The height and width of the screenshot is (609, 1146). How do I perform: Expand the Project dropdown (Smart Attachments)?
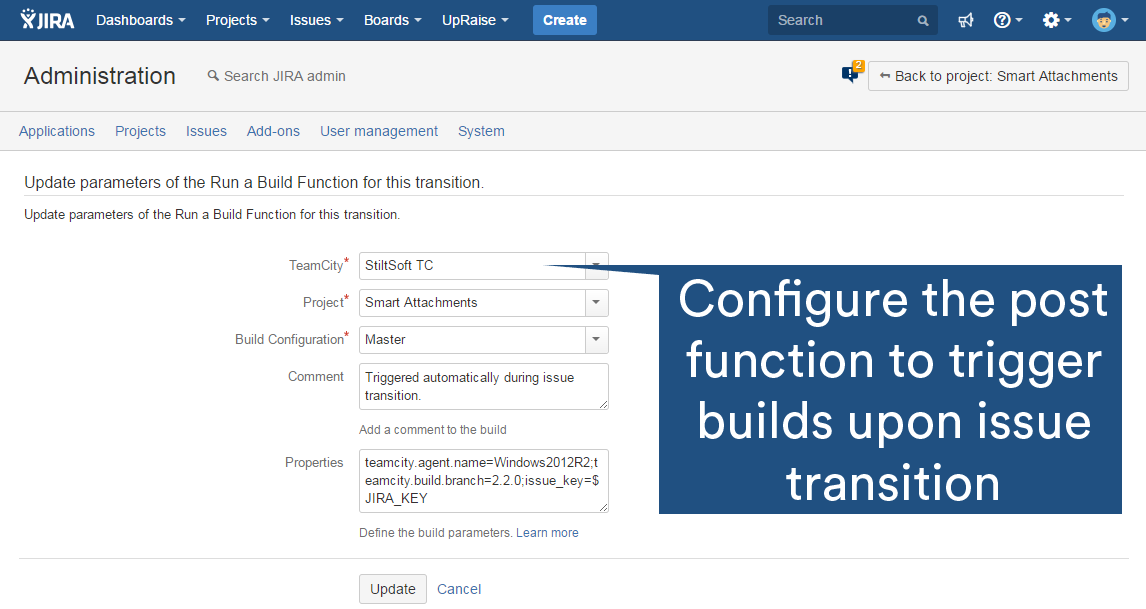coord(596,302)
